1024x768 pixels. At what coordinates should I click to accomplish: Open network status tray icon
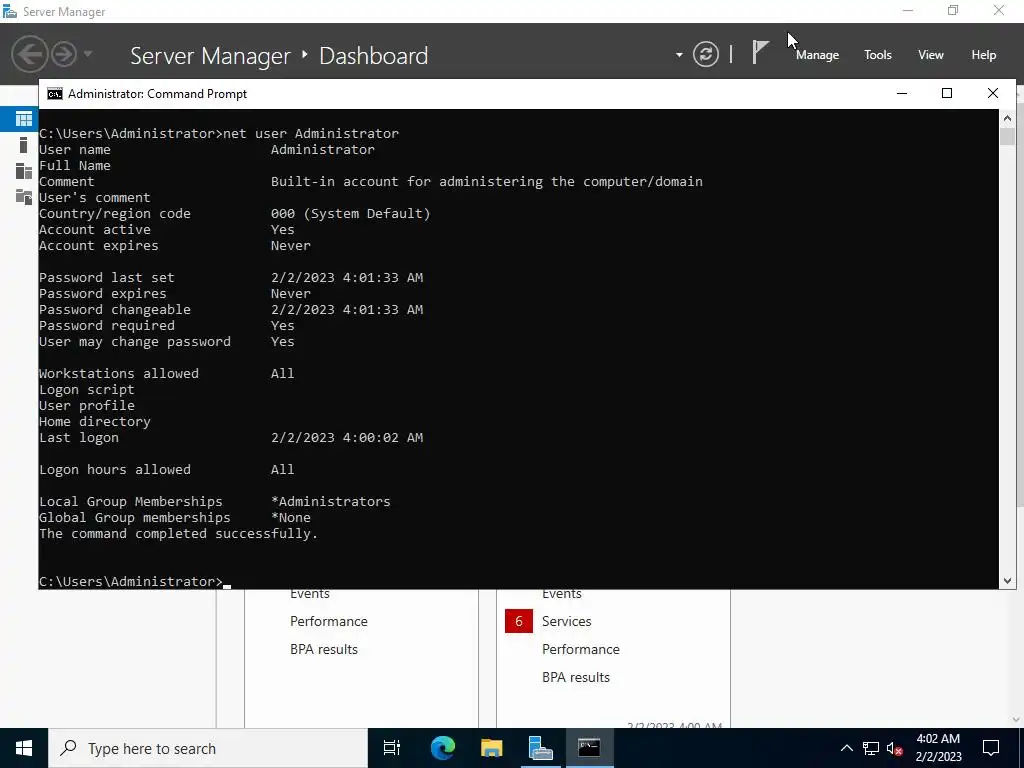871,748
